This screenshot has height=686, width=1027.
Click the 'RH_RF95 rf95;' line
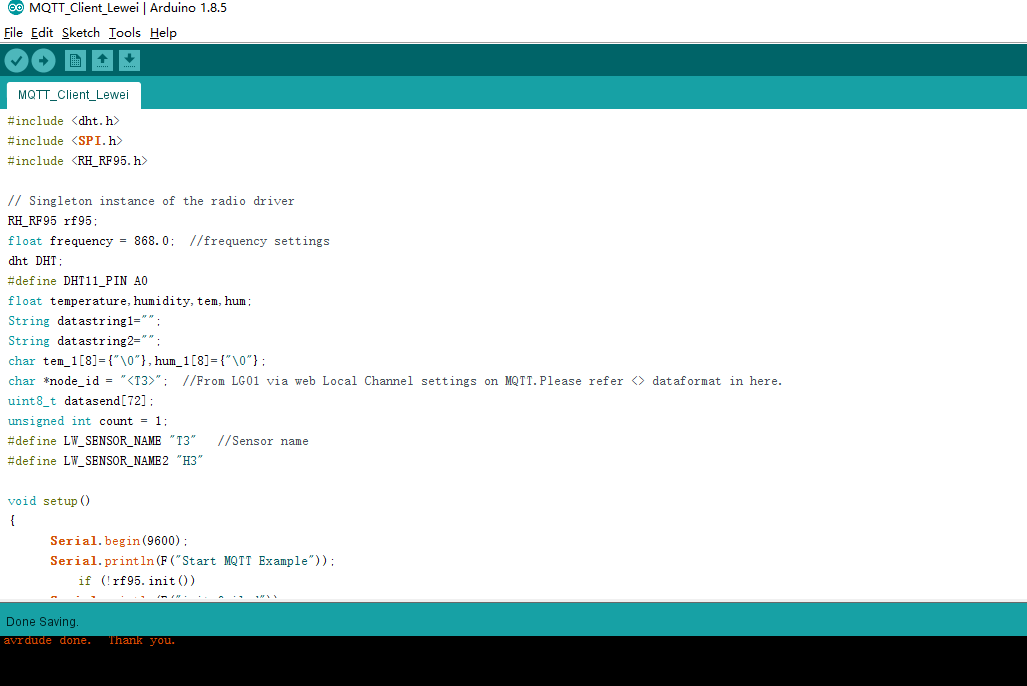pyautogui.click(x=52, y=221)
